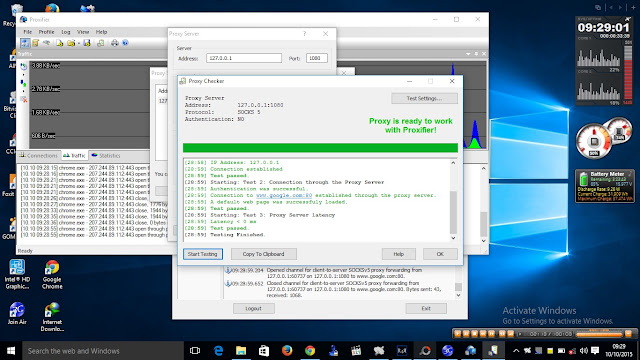640x360 pixels.
Task: Click the new profile page icon in Proxifier toolbar
Action: [x=60, y=43]
